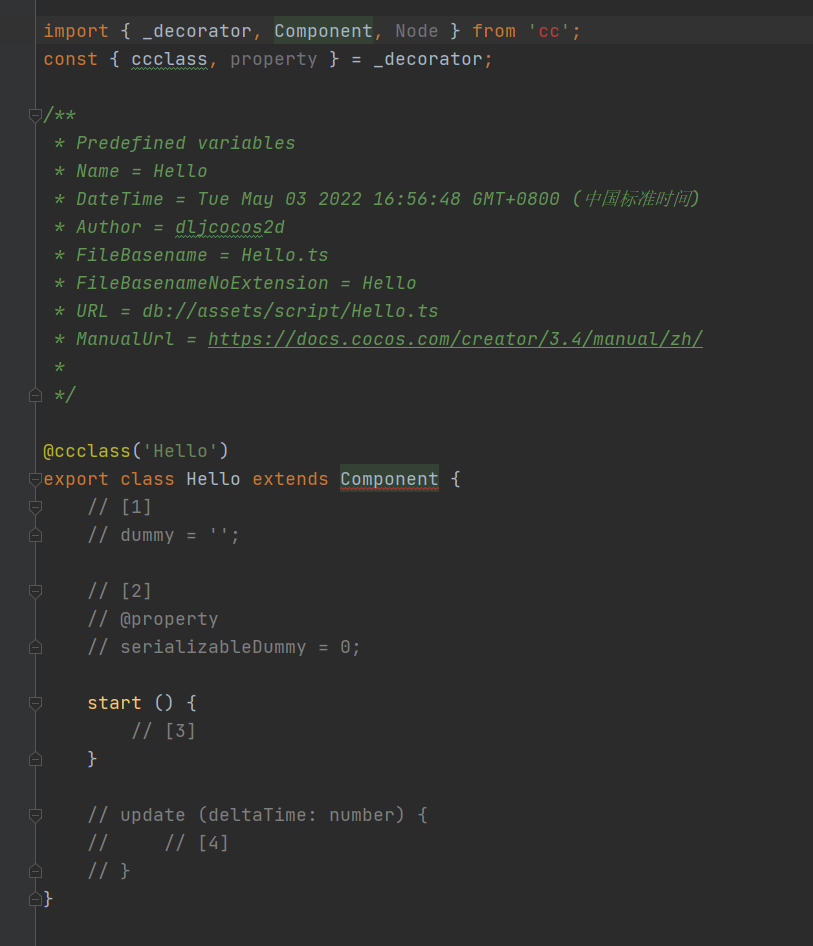The width and height of the screenshot is (813, 946).
Task: Click the start method name
Action: tap(114, 703)
